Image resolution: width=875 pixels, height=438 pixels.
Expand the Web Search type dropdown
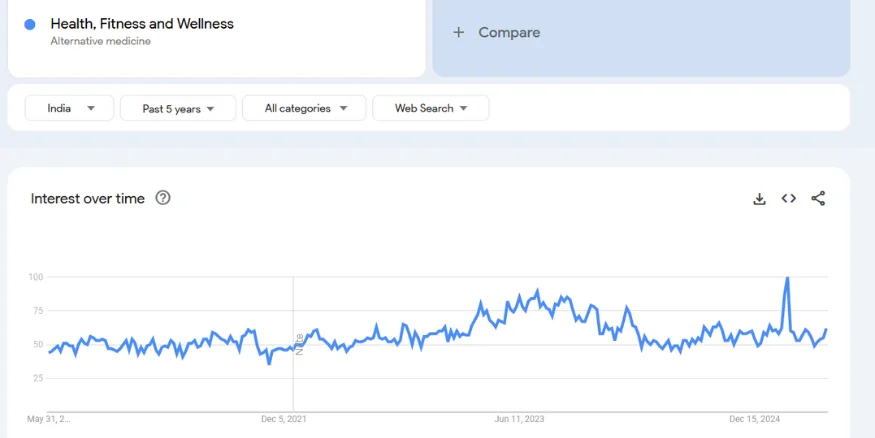(430, 108)
